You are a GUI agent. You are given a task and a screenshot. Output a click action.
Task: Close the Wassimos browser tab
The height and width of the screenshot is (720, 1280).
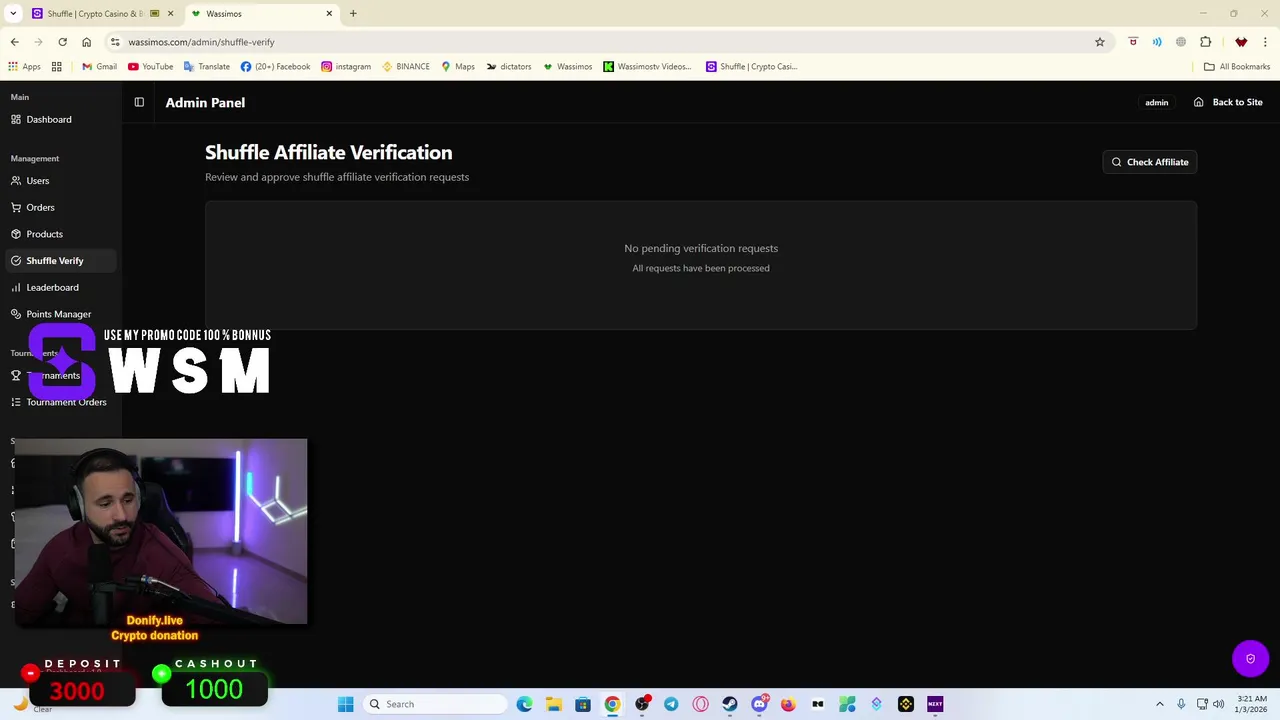tap(329, 14)
